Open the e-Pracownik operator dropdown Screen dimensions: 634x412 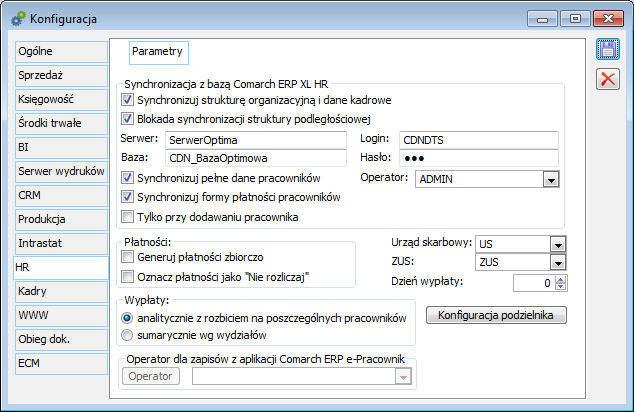[x=403, y=376]
